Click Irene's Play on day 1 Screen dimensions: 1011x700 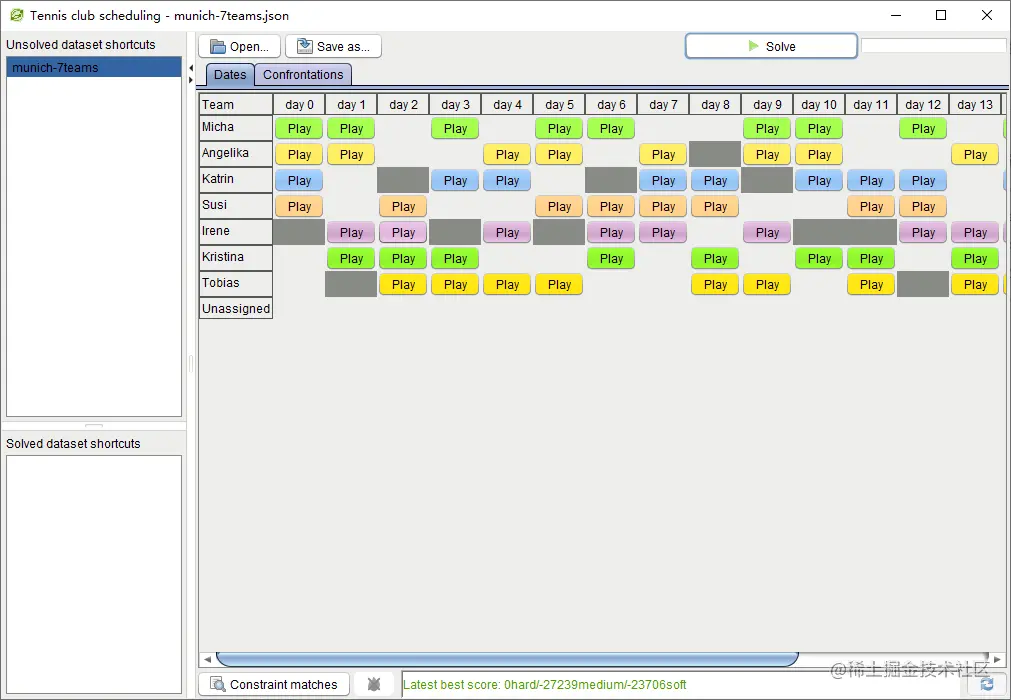click(x=351, y=233)
